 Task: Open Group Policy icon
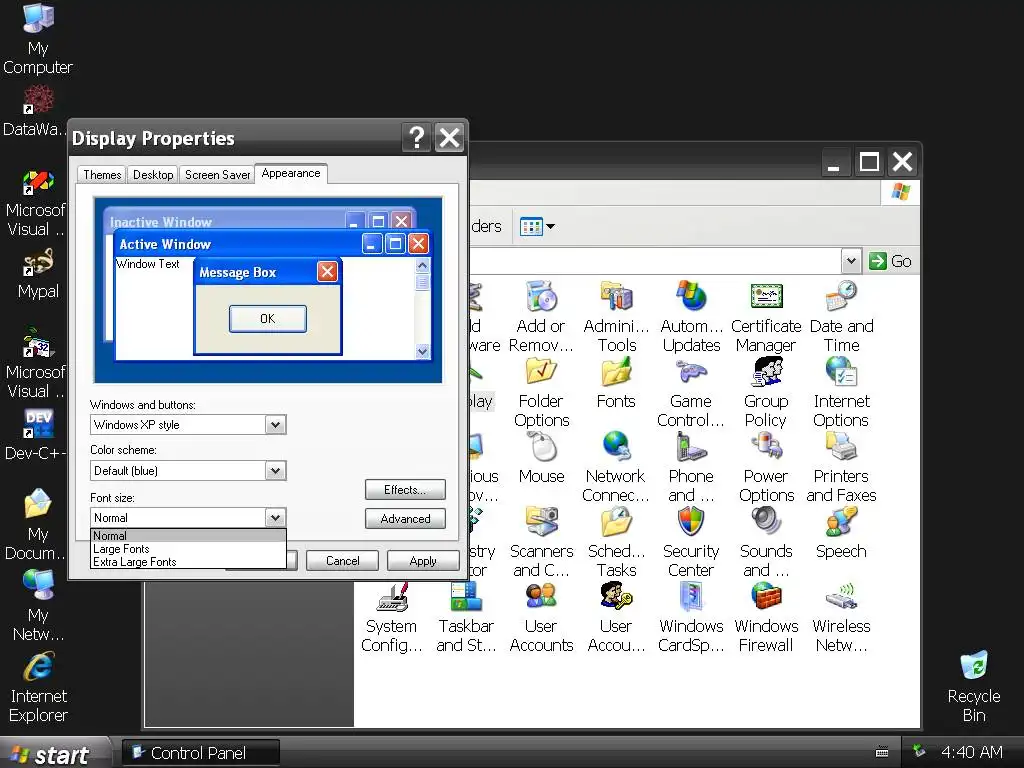[x=766, y=392]
